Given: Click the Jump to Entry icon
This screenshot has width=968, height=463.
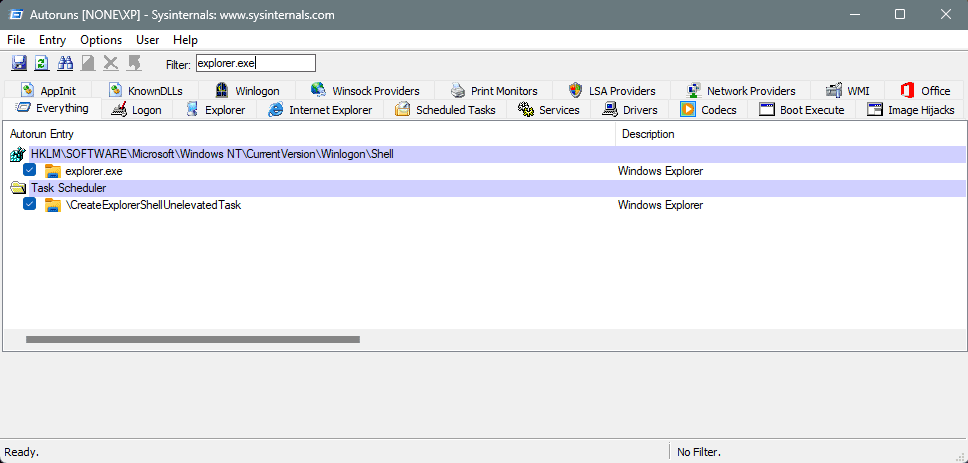Looking at the screenshot, I should coord(134,63).
